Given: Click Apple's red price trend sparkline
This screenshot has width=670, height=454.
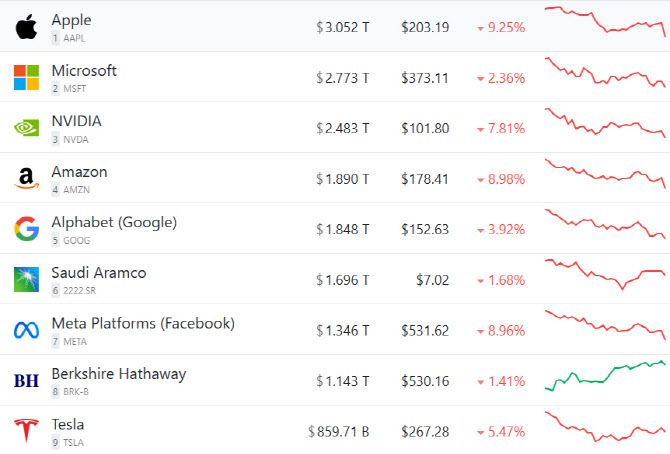Looking at the screenshot, I should pyautogui.click(x=605, y=22).
